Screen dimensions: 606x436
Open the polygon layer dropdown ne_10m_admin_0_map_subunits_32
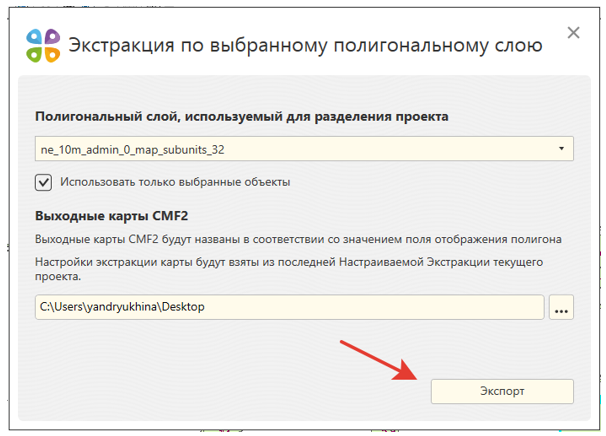pyautogui.click(x=304, y=149)
